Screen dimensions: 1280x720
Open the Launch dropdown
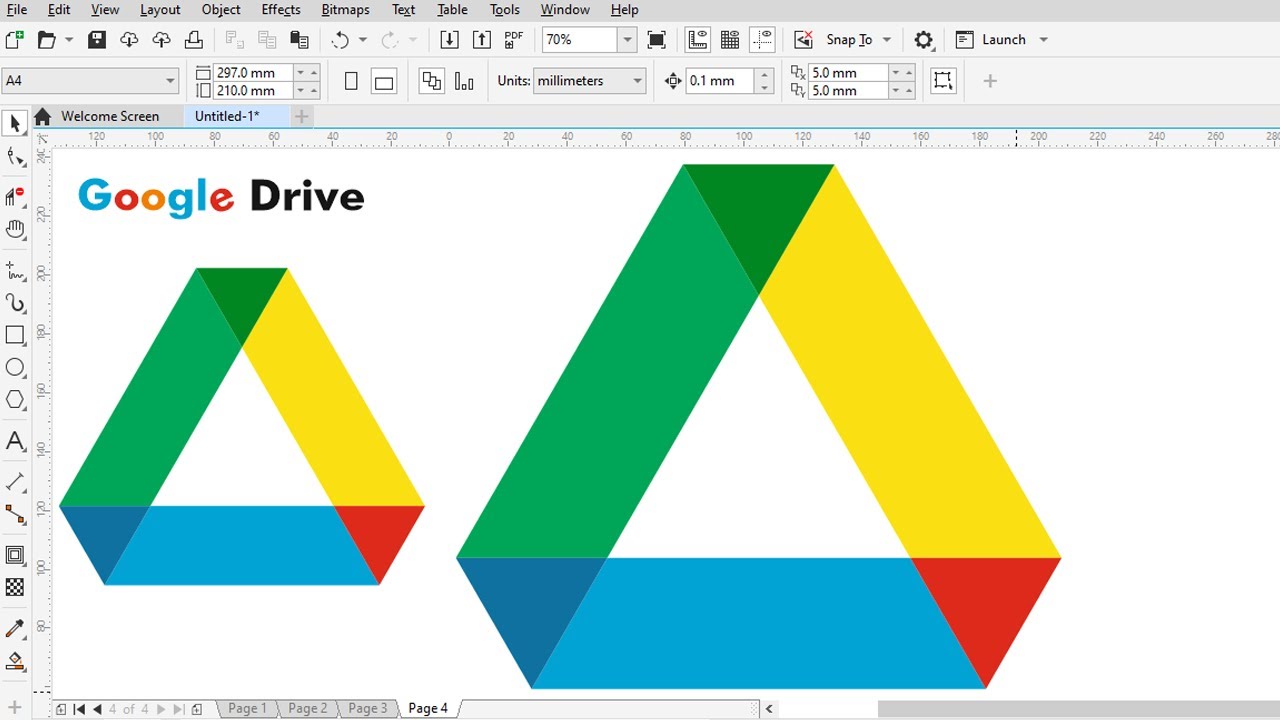point(1043,40)
